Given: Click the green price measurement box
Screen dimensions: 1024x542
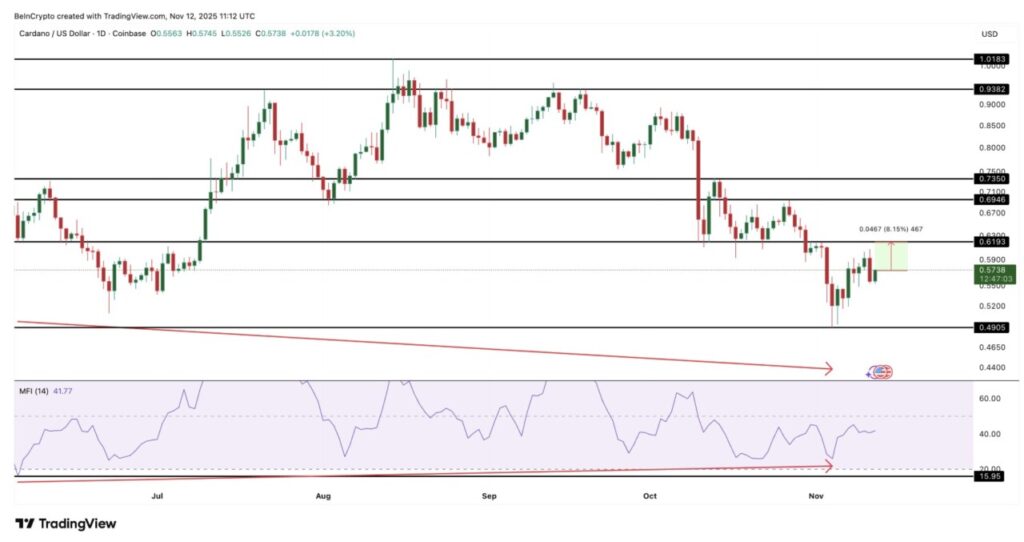Looking at the screenshot, I should coord(890,256).
